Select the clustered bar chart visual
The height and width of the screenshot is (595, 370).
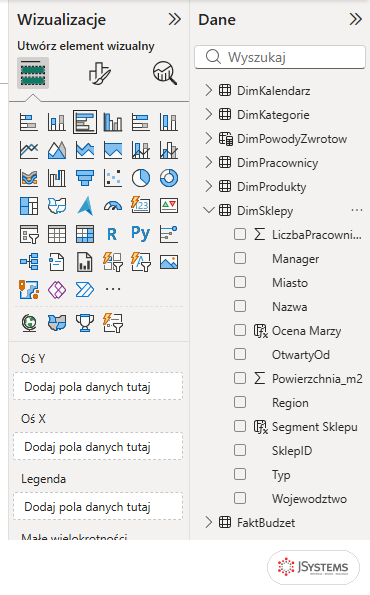coord(85,122)
